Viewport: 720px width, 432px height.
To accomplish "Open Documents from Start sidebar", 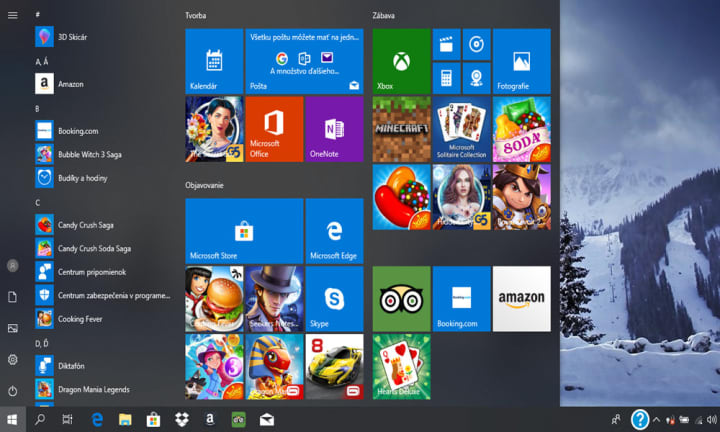I will 13,297.
